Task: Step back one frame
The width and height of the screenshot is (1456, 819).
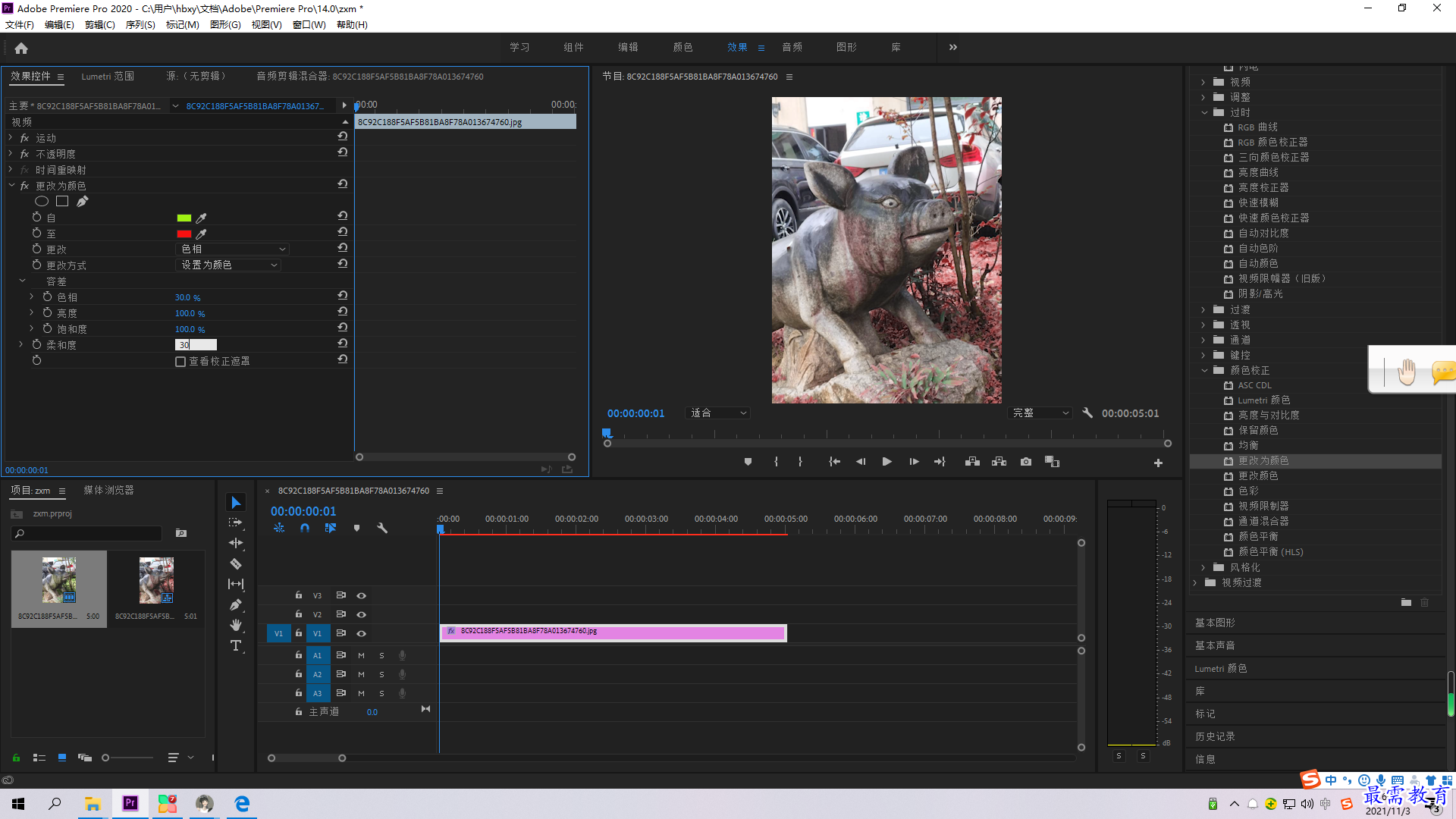Action: (861, 462)
